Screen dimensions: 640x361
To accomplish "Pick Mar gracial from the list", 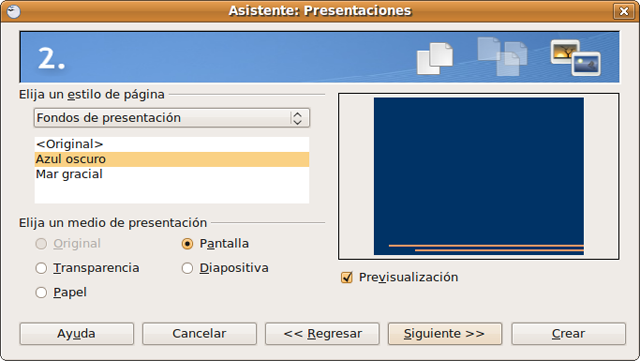I will (x=172, y=174).
